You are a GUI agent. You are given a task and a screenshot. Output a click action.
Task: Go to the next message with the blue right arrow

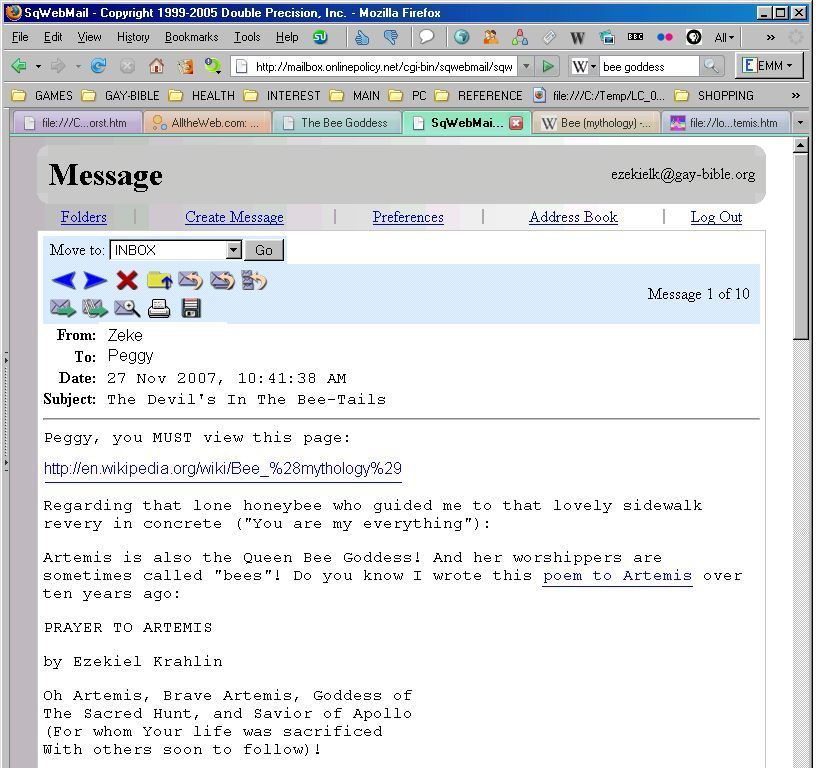tap(95, 281)
